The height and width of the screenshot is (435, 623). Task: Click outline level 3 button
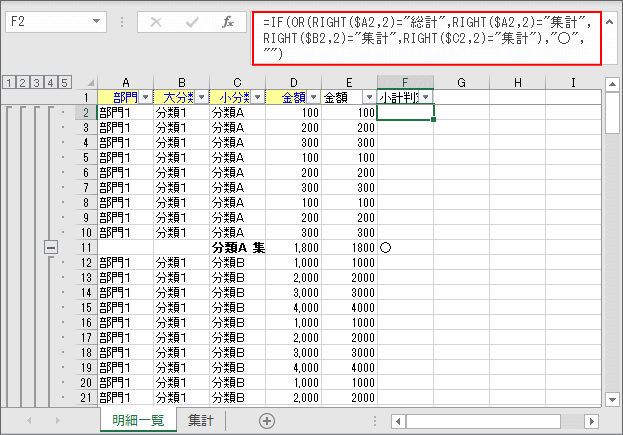(x=36, y=82)
